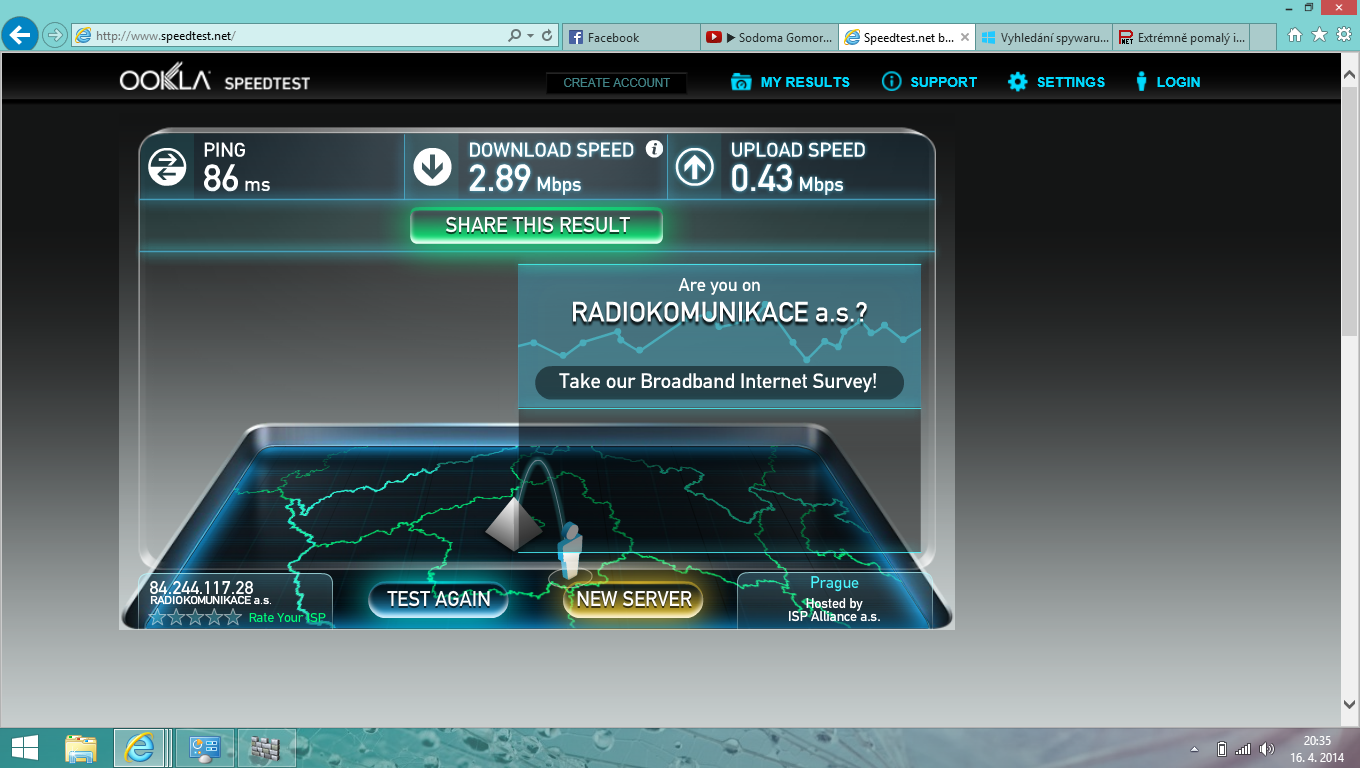Click the ping arrows icon
This screenshot has height=768, width=1360.
[x=167, y=167]
